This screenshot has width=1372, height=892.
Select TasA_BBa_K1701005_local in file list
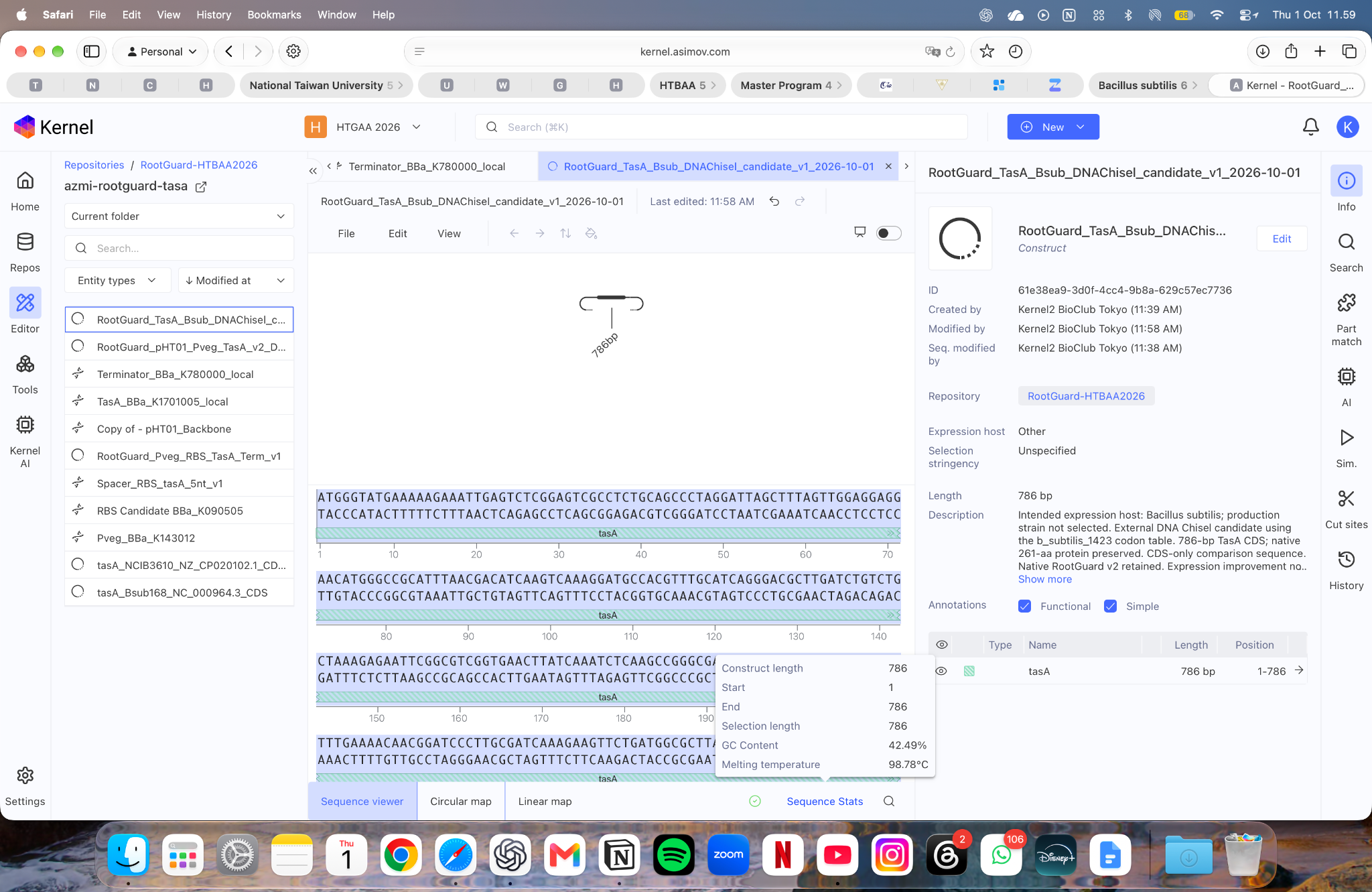(179, 401)
